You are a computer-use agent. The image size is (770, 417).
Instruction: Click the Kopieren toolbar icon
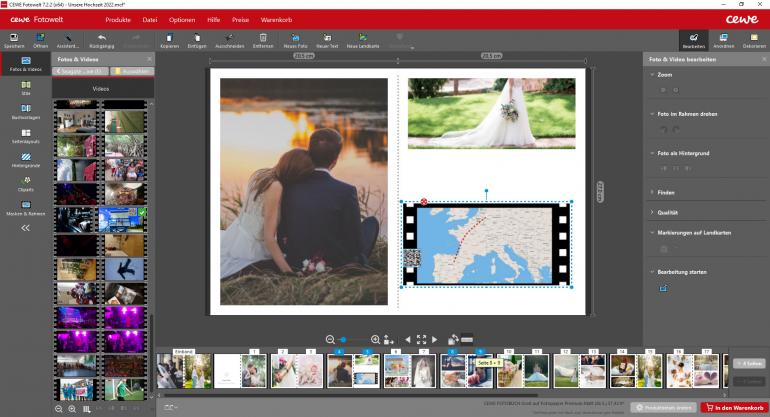pyautogui.click(x=169, y=40)
